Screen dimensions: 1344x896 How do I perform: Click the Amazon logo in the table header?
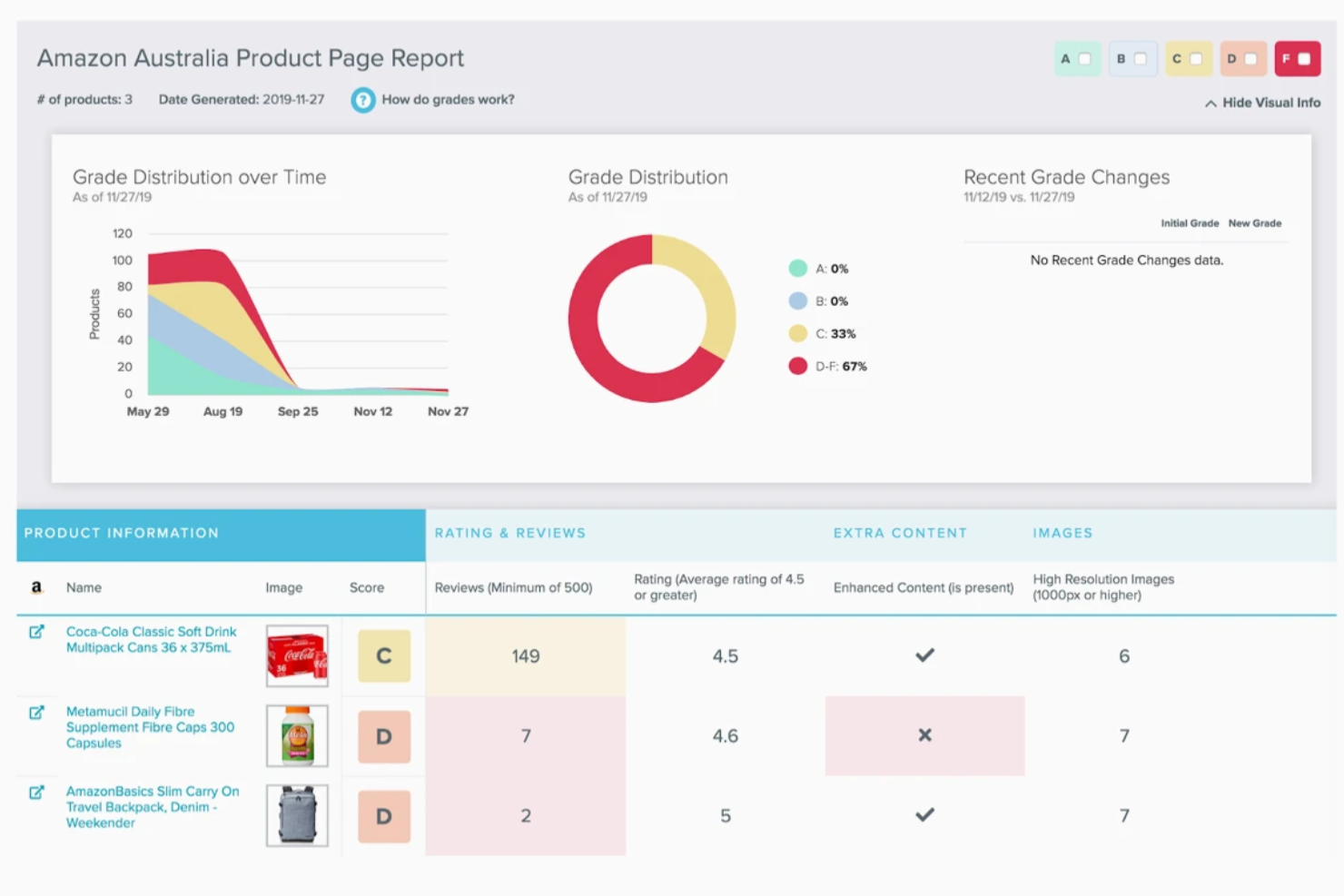(x=35, y=587)
